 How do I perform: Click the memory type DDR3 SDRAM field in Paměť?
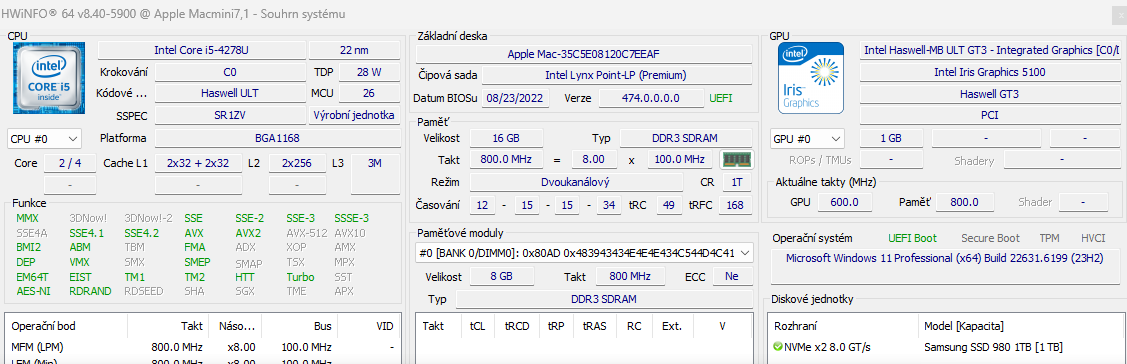click(x=685, y=138)
